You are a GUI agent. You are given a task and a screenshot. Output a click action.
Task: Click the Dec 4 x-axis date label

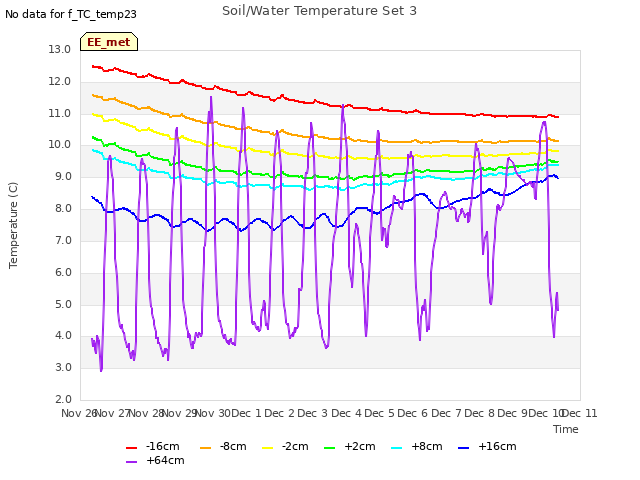click(347, 413)
